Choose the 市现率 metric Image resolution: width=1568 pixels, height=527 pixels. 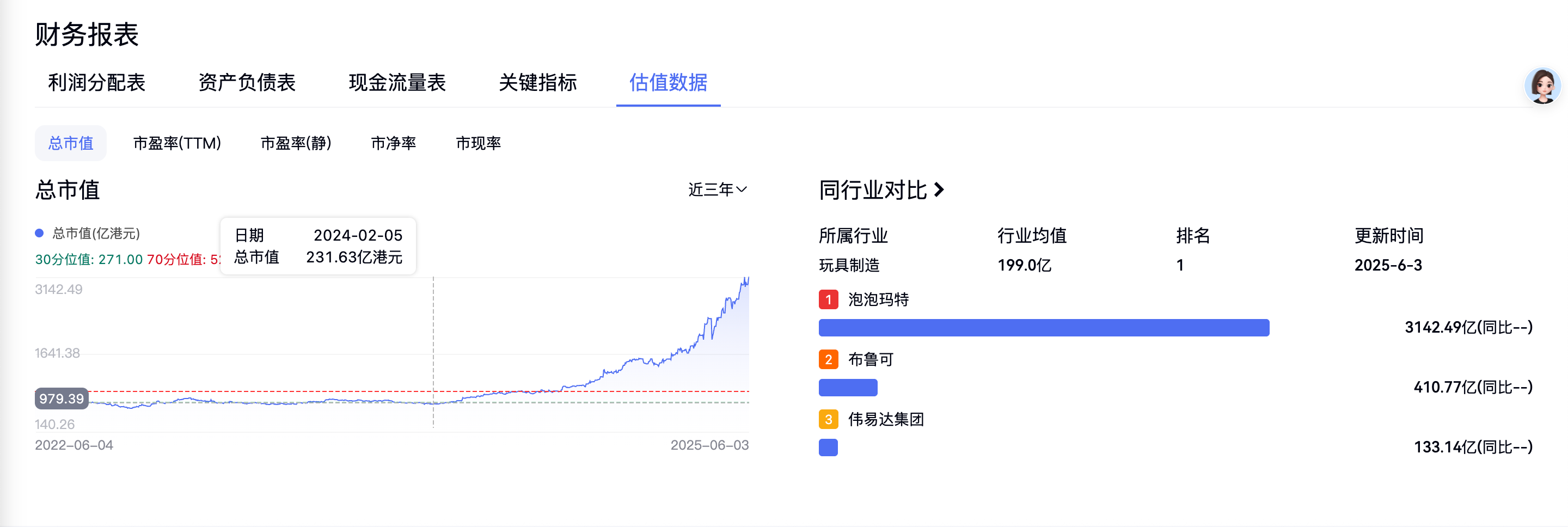coord(478,143)
